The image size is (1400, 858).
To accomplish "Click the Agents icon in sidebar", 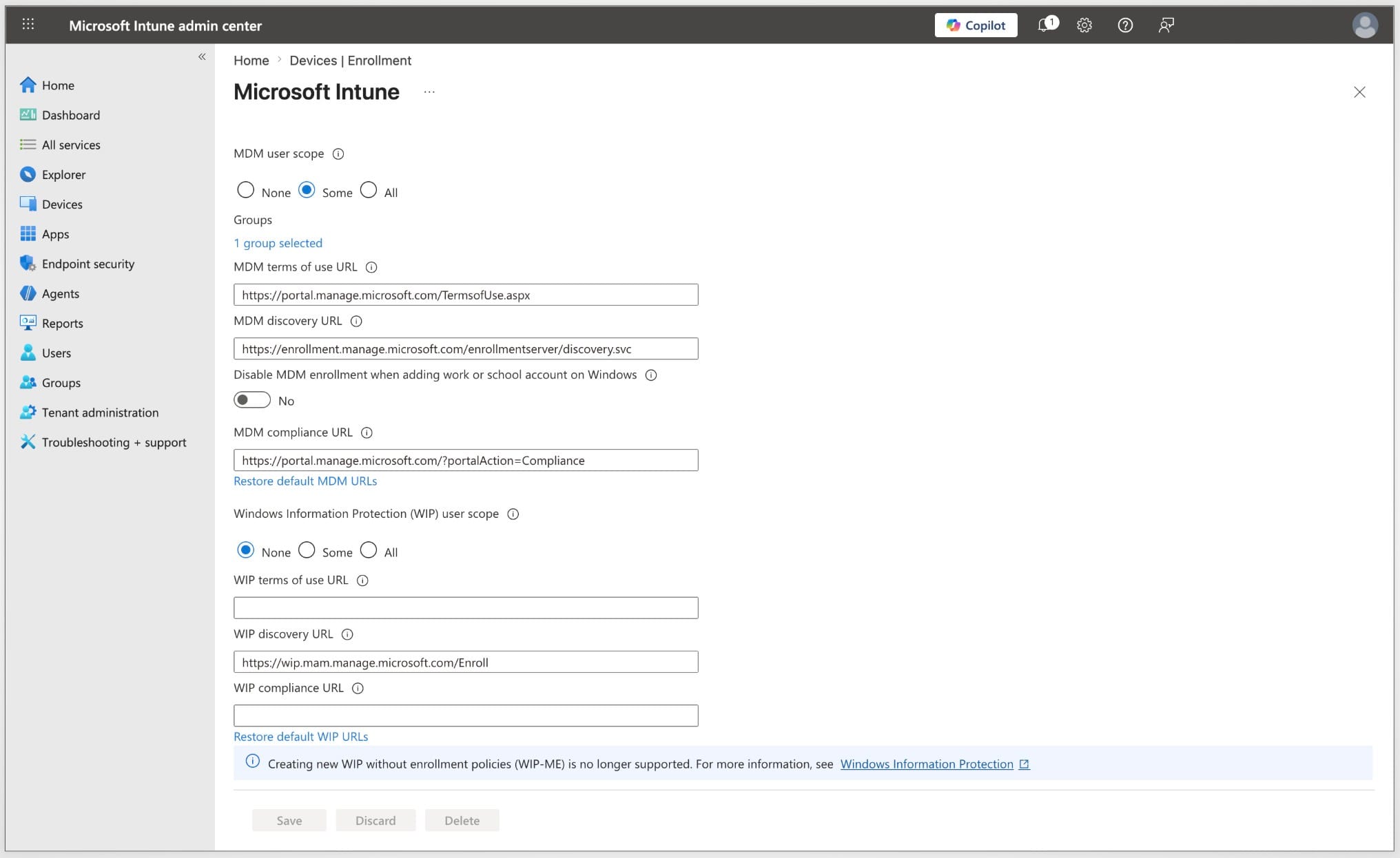I will point(28,293).
